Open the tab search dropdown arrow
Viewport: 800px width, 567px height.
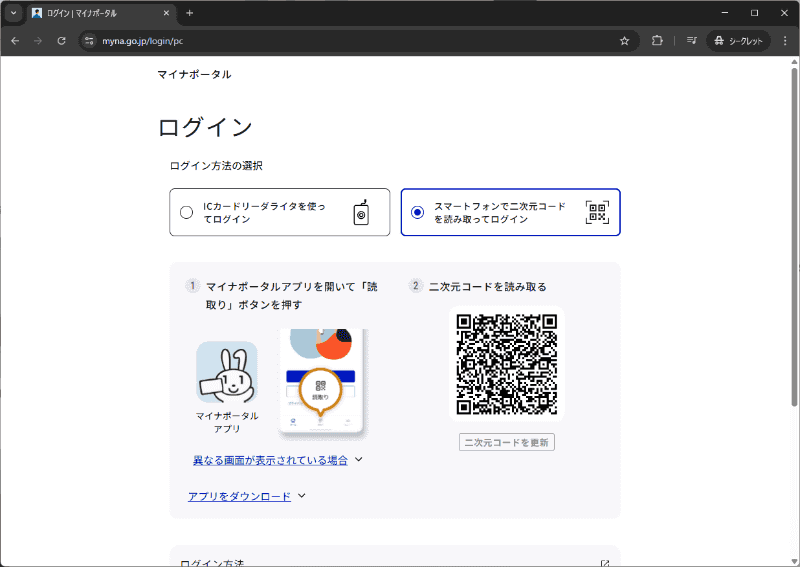tap(14, 13)
